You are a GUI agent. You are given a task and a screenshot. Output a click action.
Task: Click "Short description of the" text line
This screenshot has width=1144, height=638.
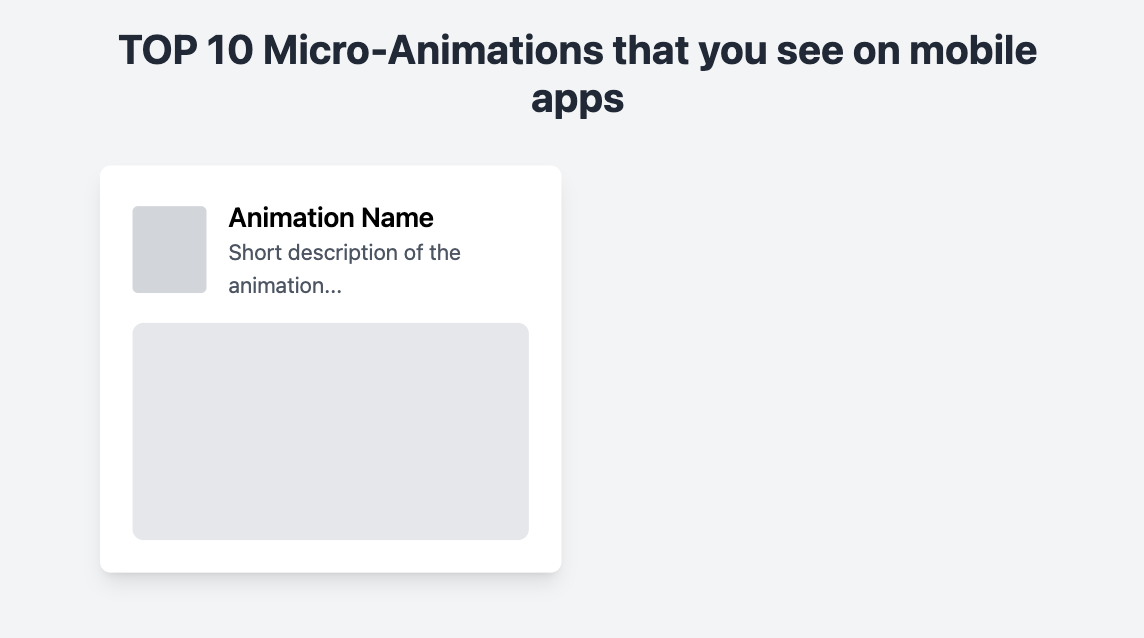tap(344, 252)
